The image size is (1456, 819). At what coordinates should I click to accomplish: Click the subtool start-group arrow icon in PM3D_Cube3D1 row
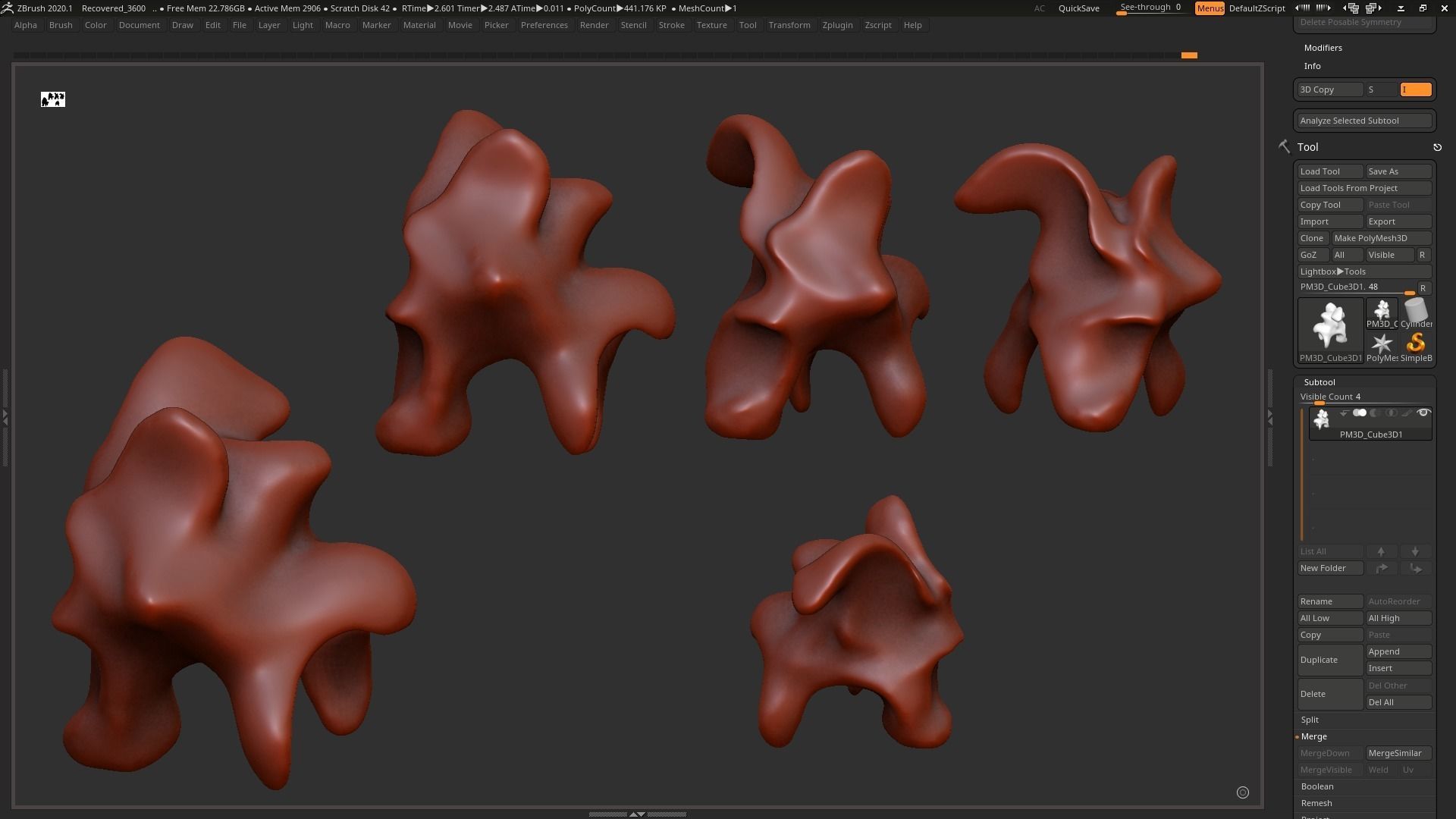click(x=1344, y=413)
